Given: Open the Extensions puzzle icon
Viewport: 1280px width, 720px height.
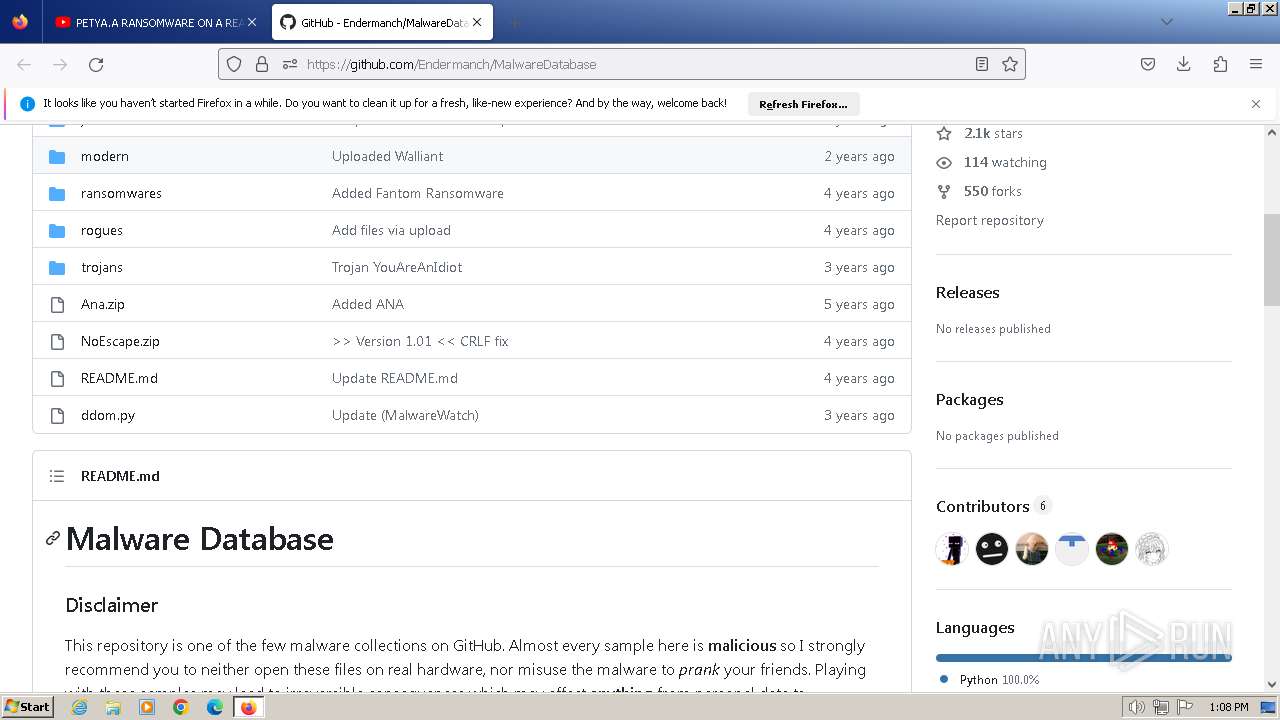Looking at the screenshot, I should (x=1220, y=64).
